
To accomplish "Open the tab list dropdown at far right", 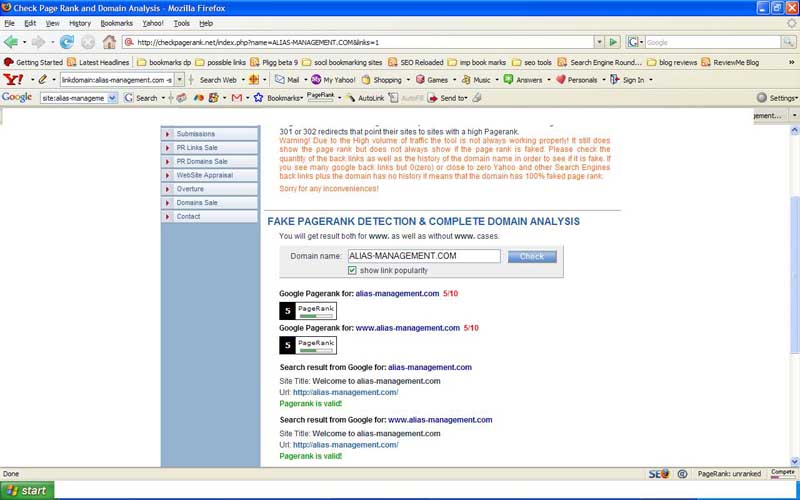I will pos(795,116).
